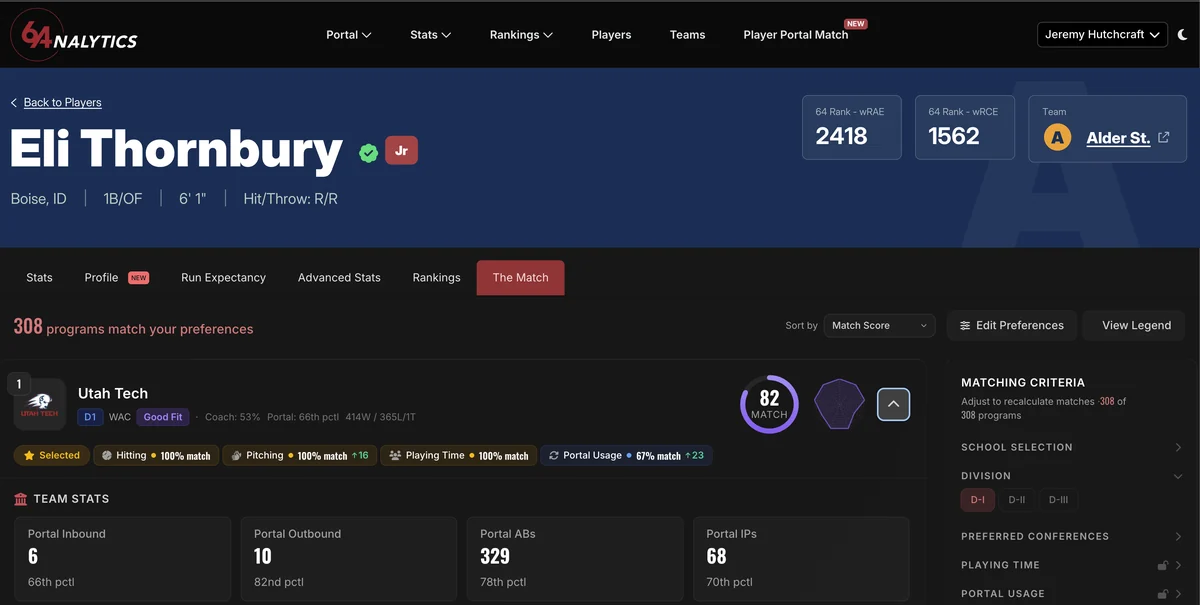Click the Portal Usage lock icon
The image size is (1200, 605).
(1162, 594)
